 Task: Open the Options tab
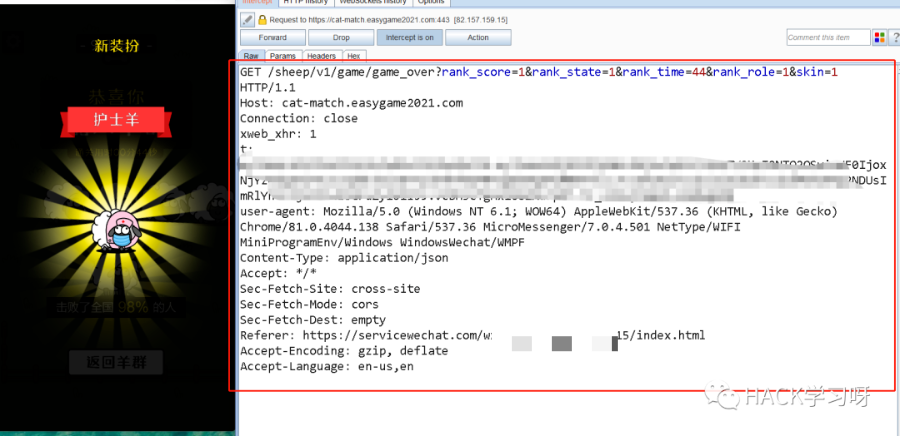(x=431, y=2)
